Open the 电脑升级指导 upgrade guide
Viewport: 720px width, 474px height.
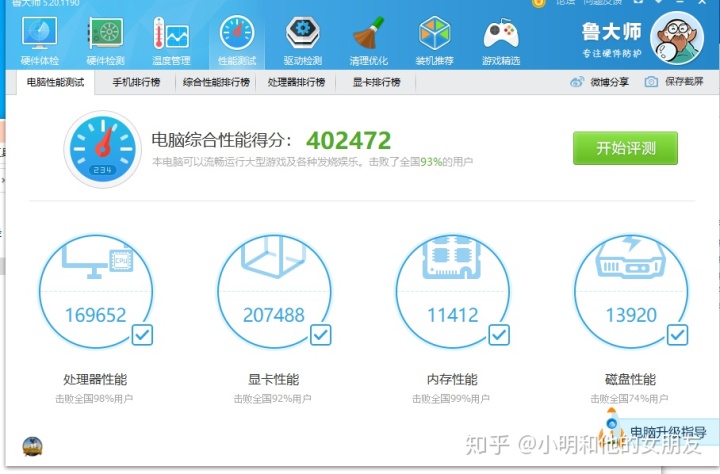(x=668, y=432)
